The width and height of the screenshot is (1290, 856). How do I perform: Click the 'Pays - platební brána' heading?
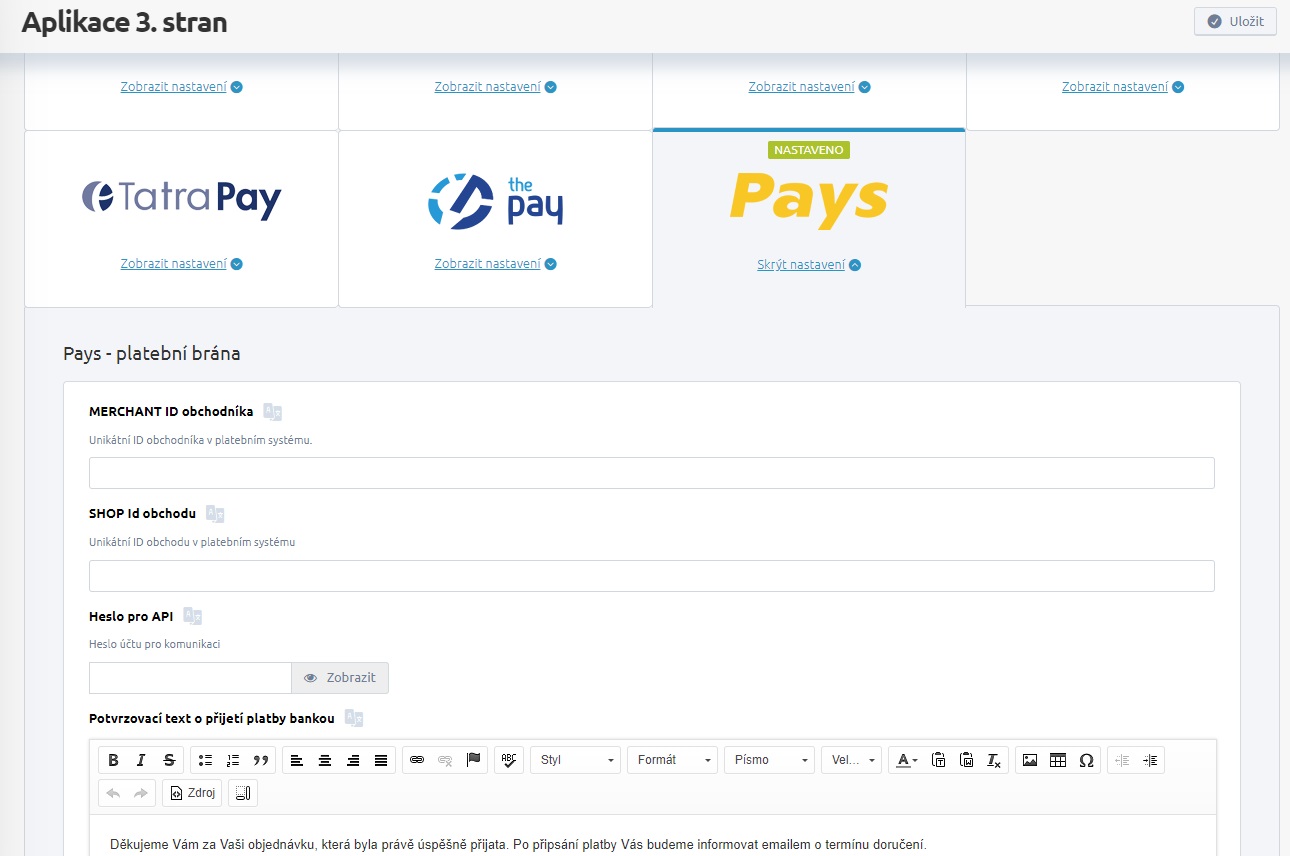point(152,354)
